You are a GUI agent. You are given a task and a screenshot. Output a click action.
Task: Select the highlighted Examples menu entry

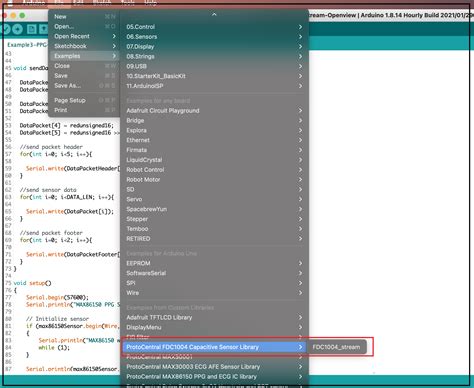[85, 56]
